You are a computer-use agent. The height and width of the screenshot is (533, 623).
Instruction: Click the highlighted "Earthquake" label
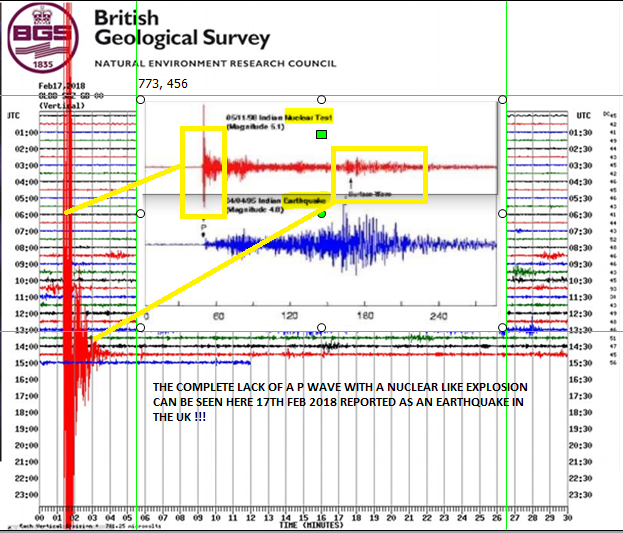point(306,201)
